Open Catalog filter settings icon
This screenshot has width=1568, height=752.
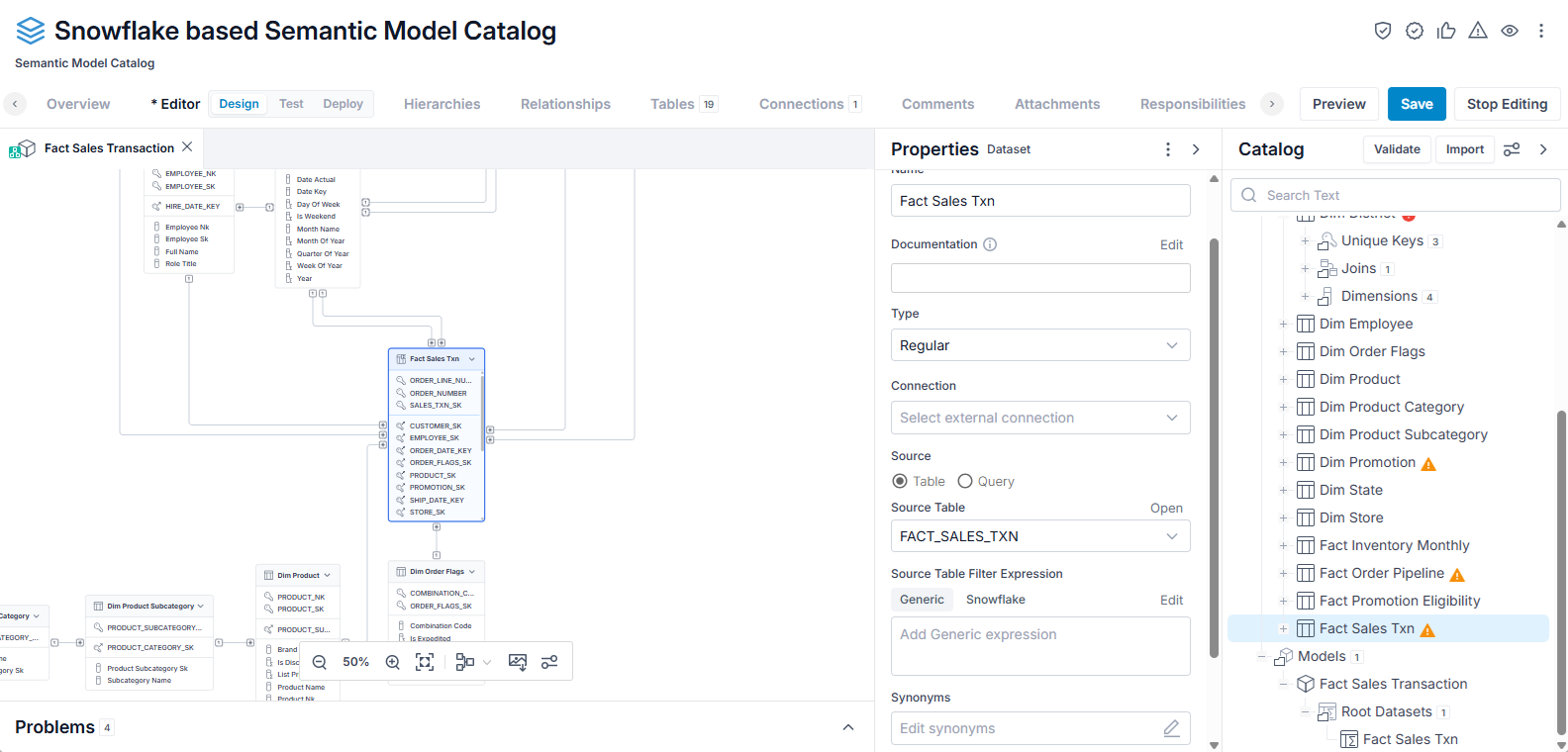pos(1512,149)
